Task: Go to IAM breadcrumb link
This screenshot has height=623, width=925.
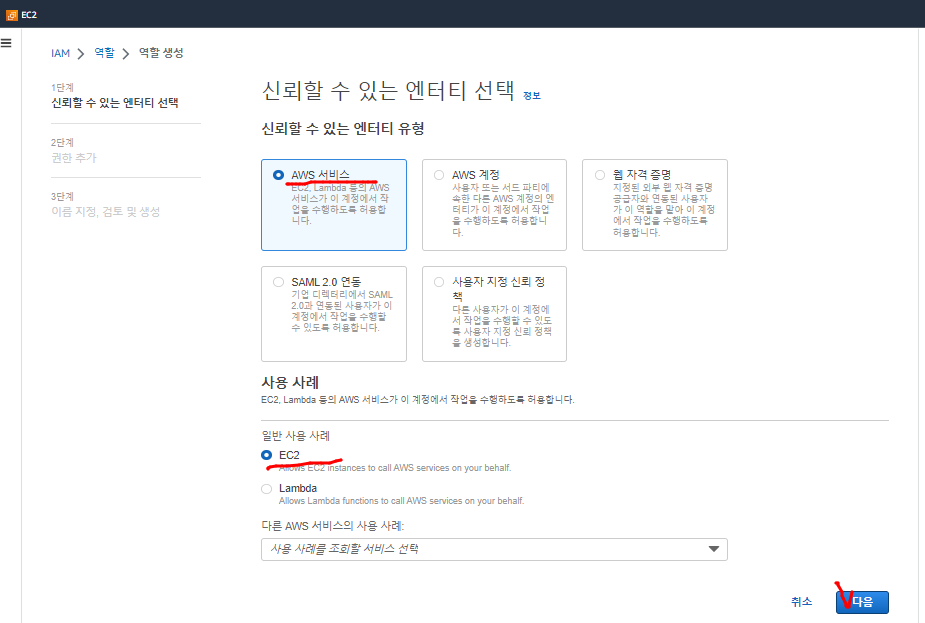Action: (60, 53)
